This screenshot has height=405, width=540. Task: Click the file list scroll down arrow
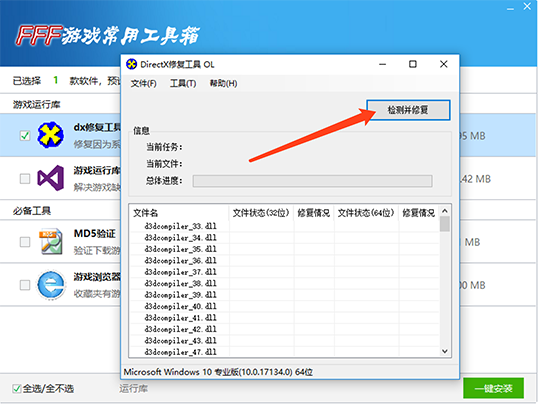[445, 351]
